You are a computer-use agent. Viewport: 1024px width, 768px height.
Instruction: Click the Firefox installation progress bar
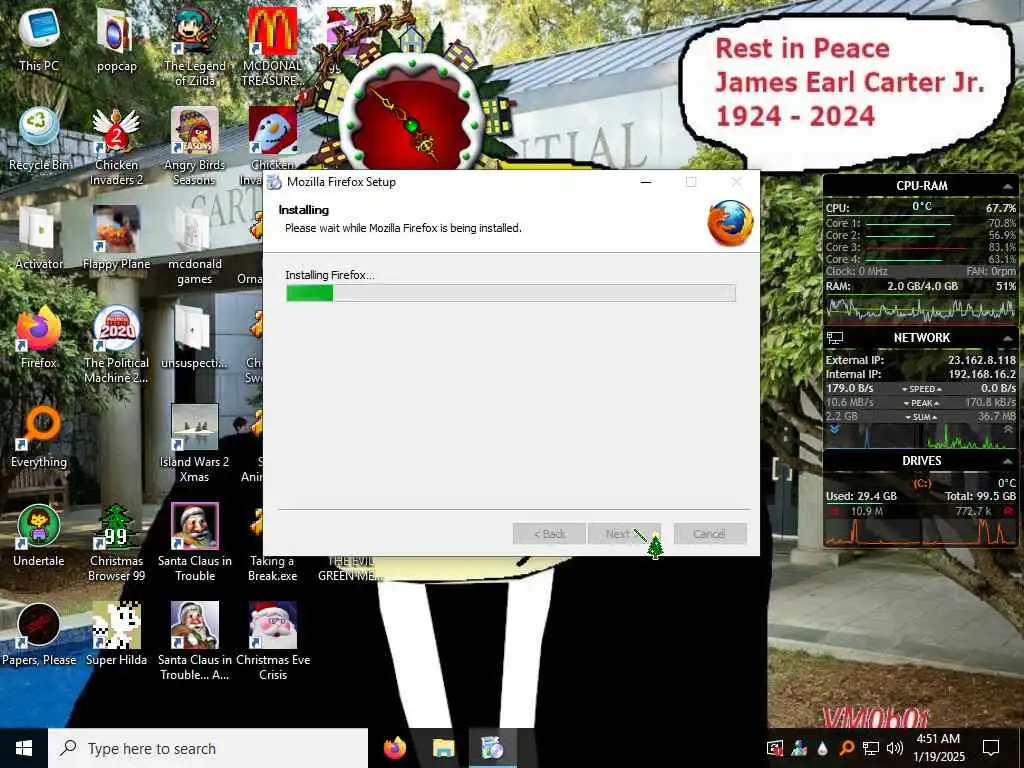(x=511, y=293)
